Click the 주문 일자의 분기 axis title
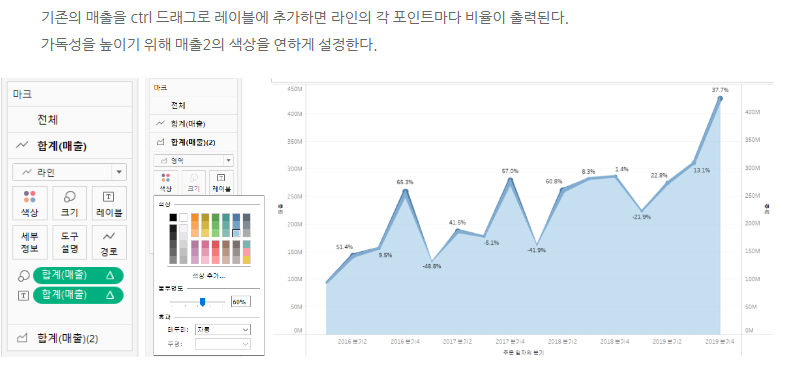 click(523, 352)
